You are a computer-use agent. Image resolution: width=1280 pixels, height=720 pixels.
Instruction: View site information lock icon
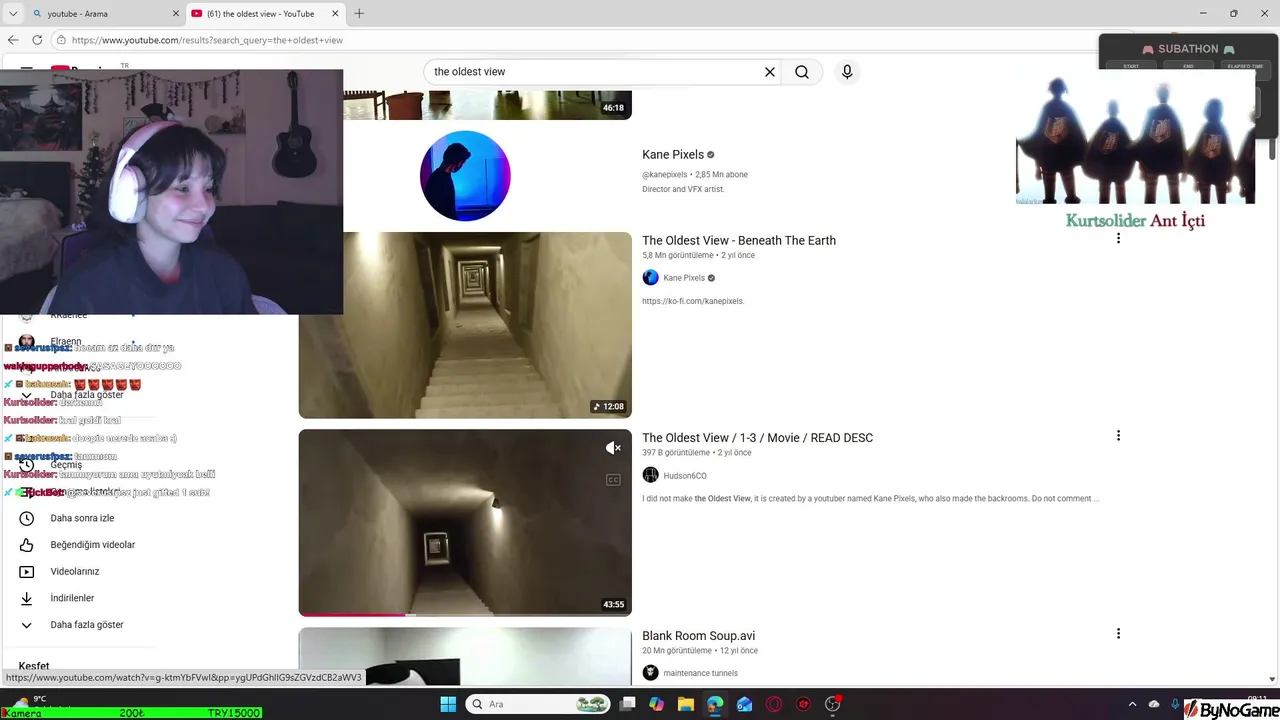click(x=61, y=40)
